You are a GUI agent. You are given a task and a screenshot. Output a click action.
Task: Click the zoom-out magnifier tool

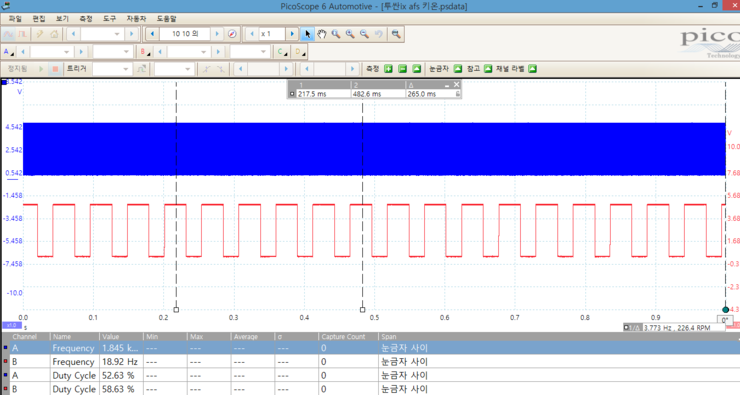(x=364, y=34)
